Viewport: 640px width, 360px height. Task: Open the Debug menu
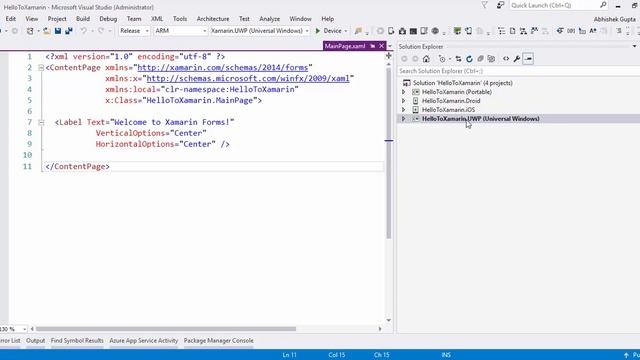tap(108, 19)
